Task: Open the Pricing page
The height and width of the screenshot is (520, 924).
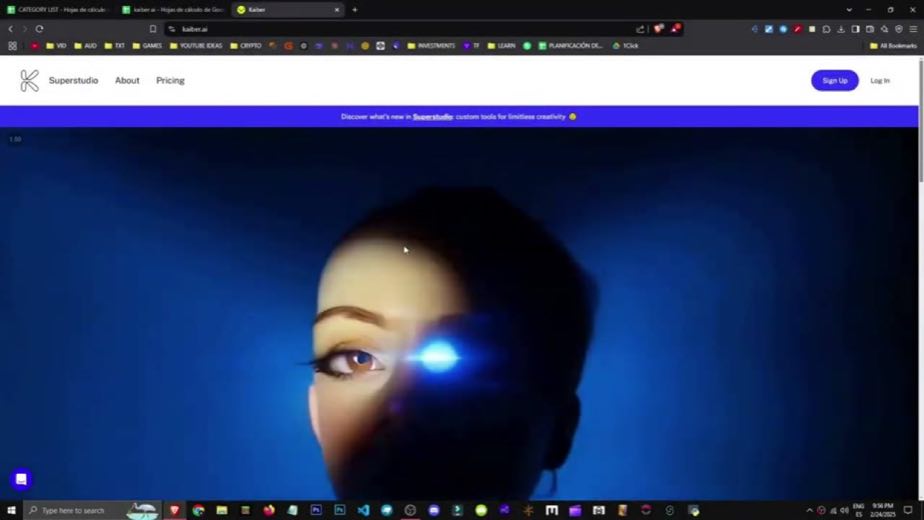Action: pyautogui.click(x=170, y=81)
